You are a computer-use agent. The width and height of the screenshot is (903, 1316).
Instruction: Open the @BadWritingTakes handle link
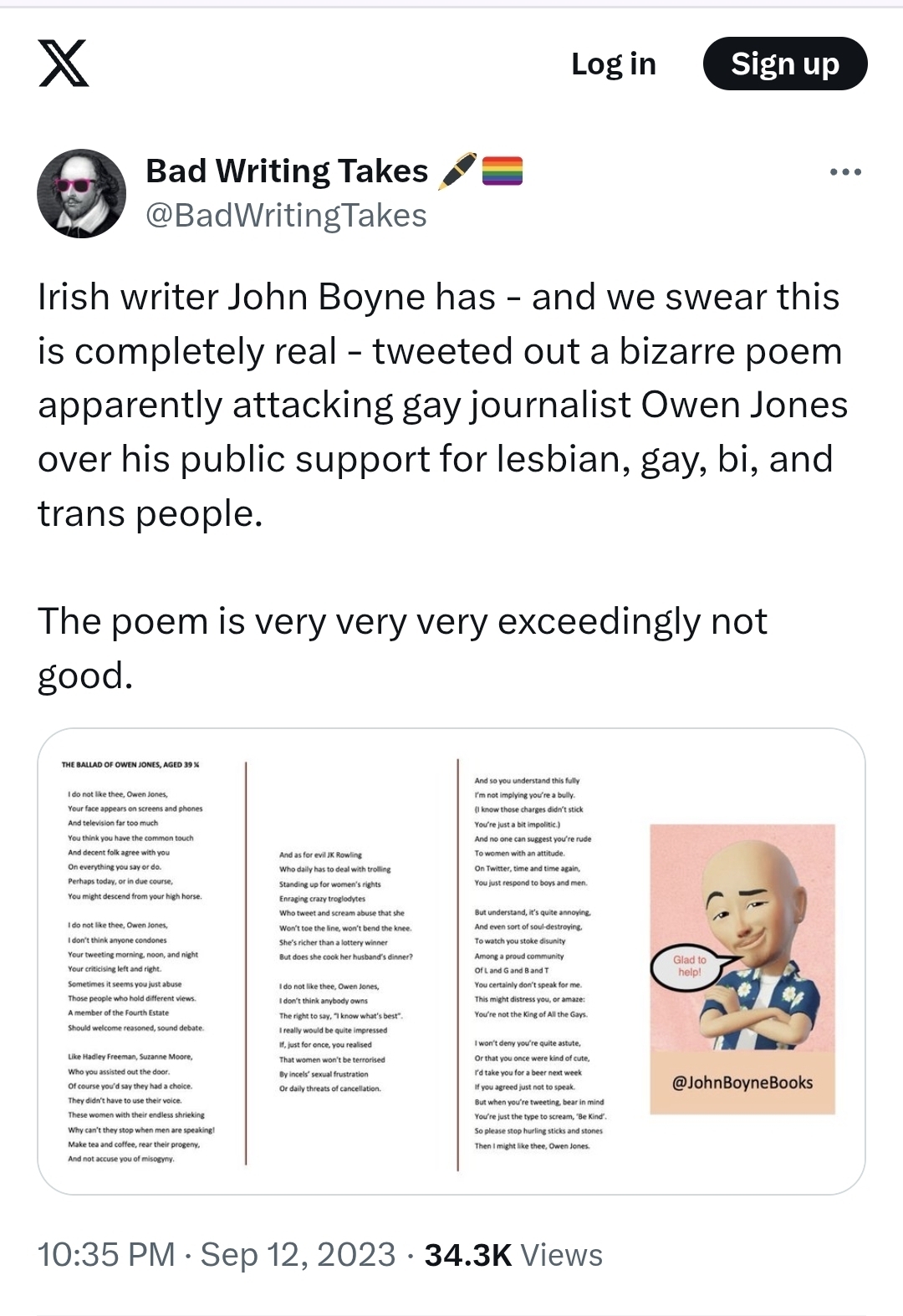[x=286, y=216]
